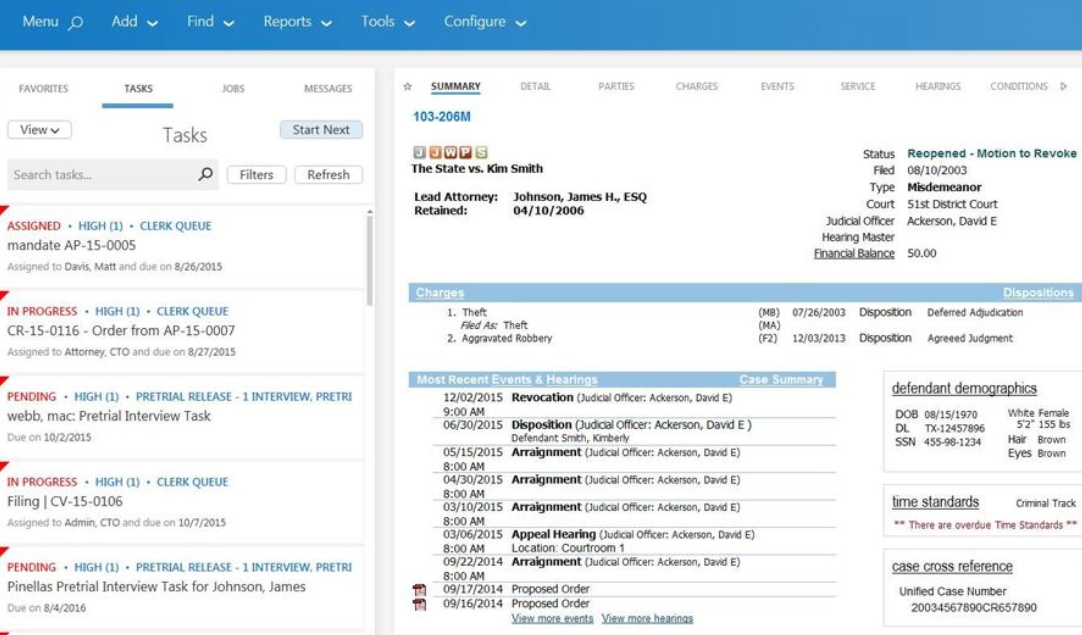Click case number 103-206M

(442, 117)
